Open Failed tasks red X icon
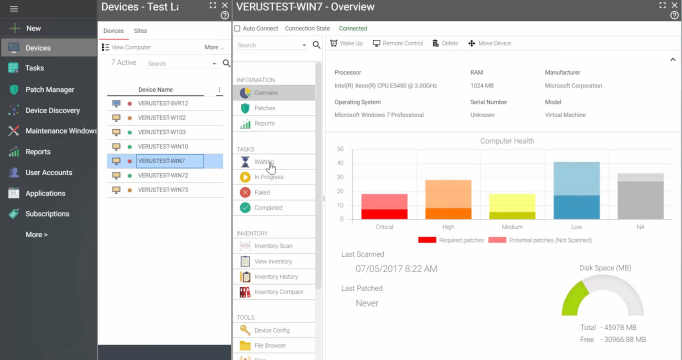The height and width of the screenshot is (360, 682). click(x=245, y=192)
